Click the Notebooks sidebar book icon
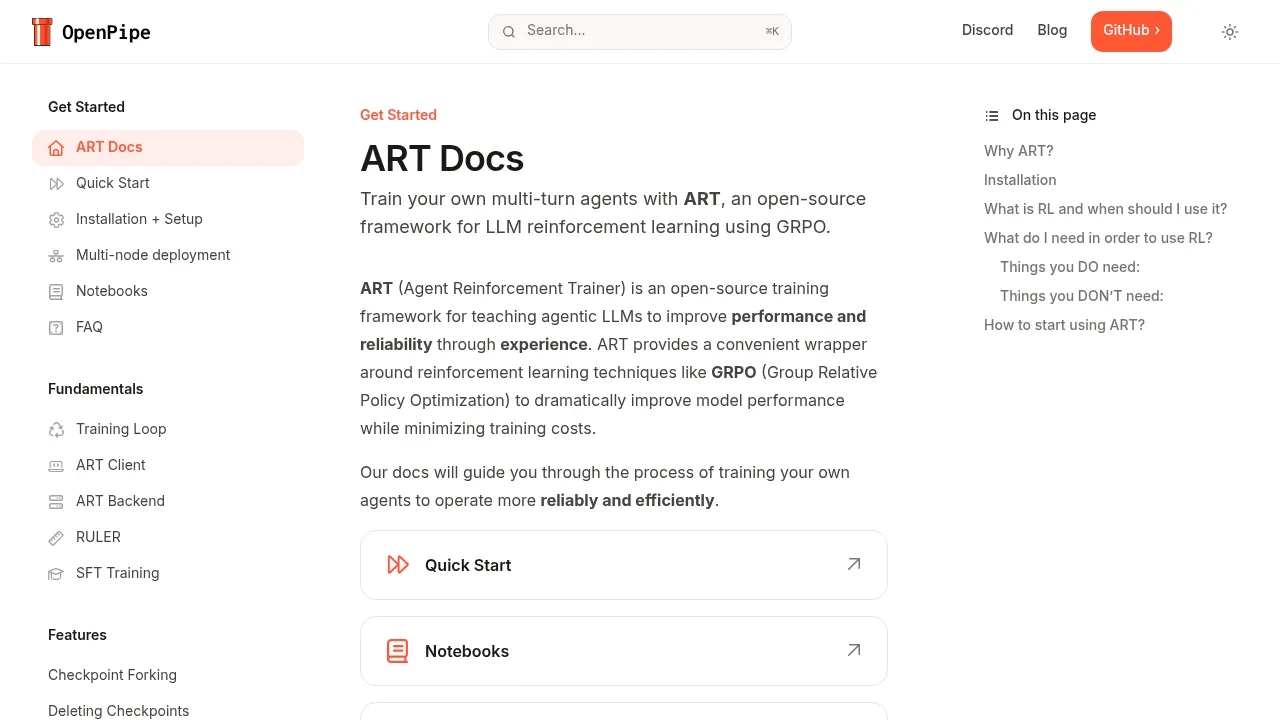 coord(56,292)
